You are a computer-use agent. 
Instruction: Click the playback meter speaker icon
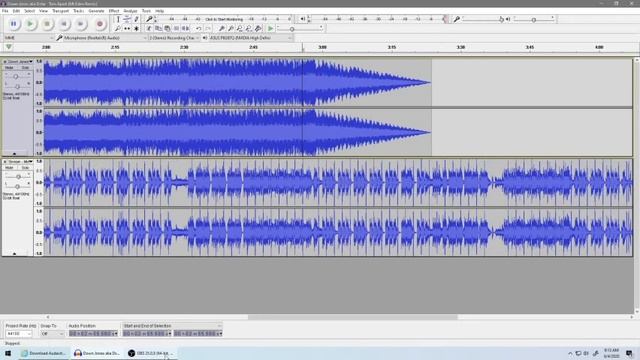[303, 19]
